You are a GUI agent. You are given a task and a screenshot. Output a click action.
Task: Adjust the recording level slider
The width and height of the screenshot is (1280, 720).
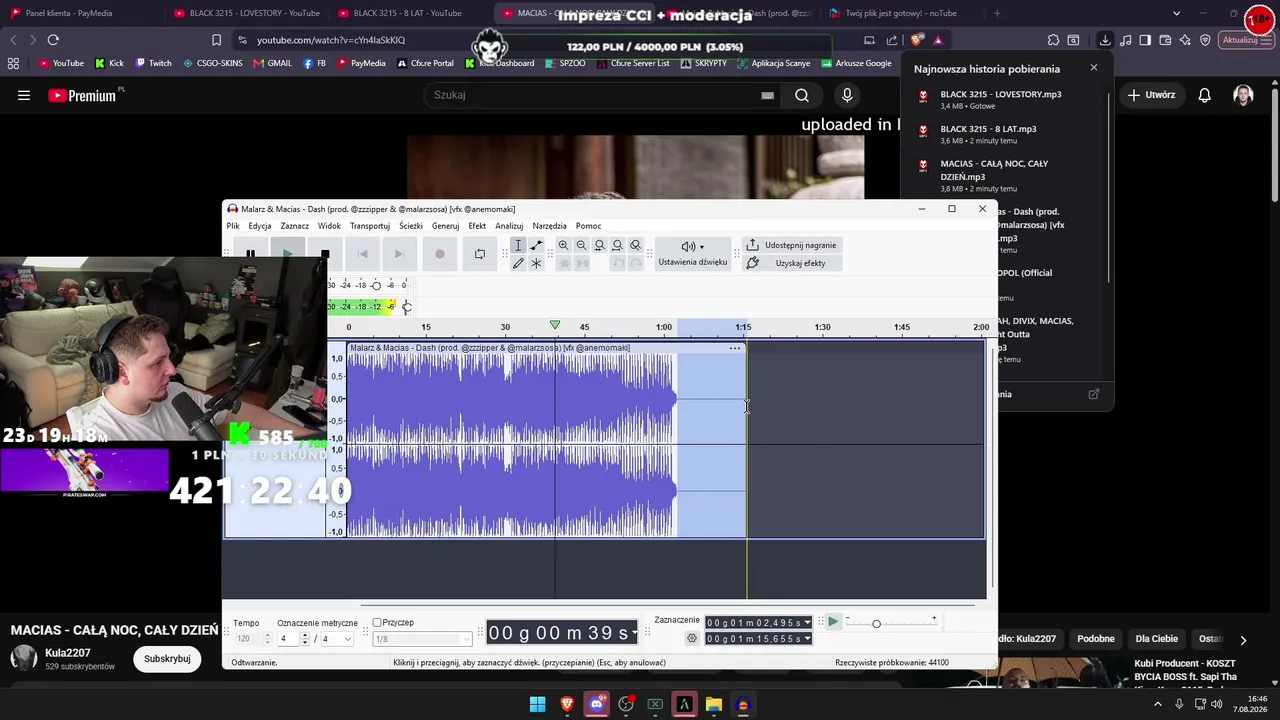376,285
